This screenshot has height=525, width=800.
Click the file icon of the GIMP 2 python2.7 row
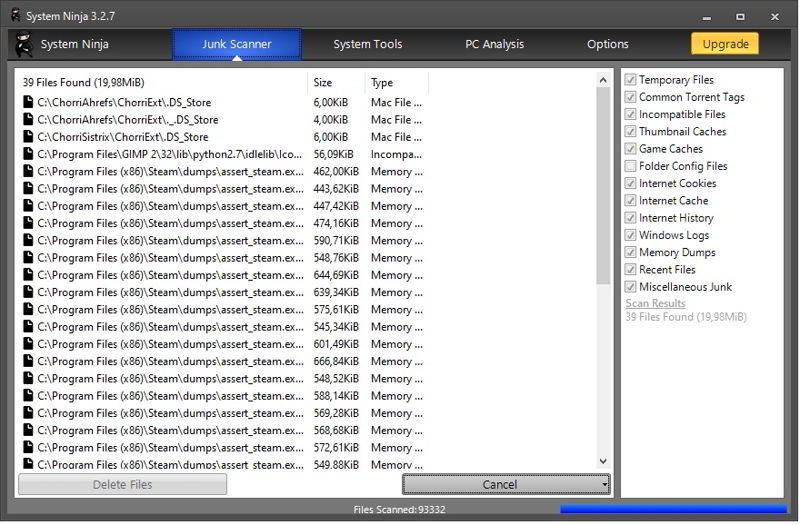(28, 154)
